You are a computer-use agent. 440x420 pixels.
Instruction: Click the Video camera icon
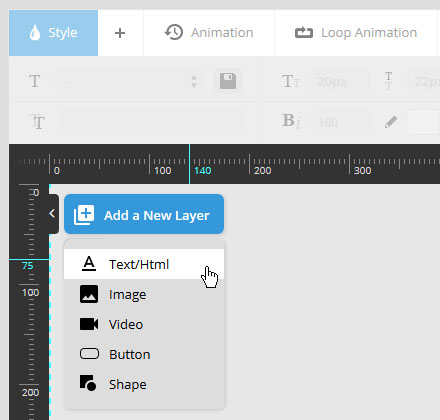click(89, 324)
